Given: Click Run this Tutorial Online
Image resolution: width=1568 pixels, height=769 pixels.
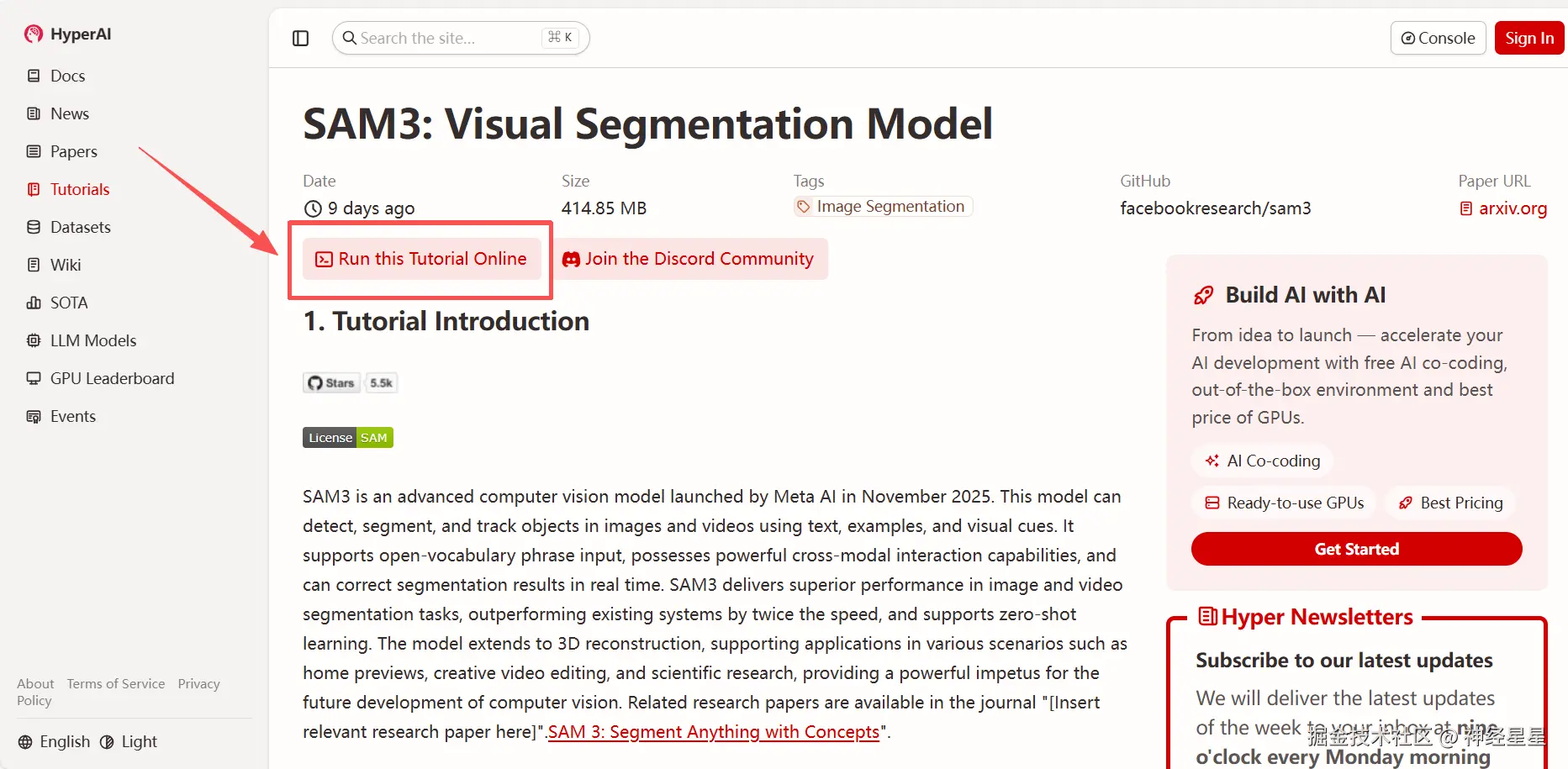Looking at the screenshot, I should point(421,259).
